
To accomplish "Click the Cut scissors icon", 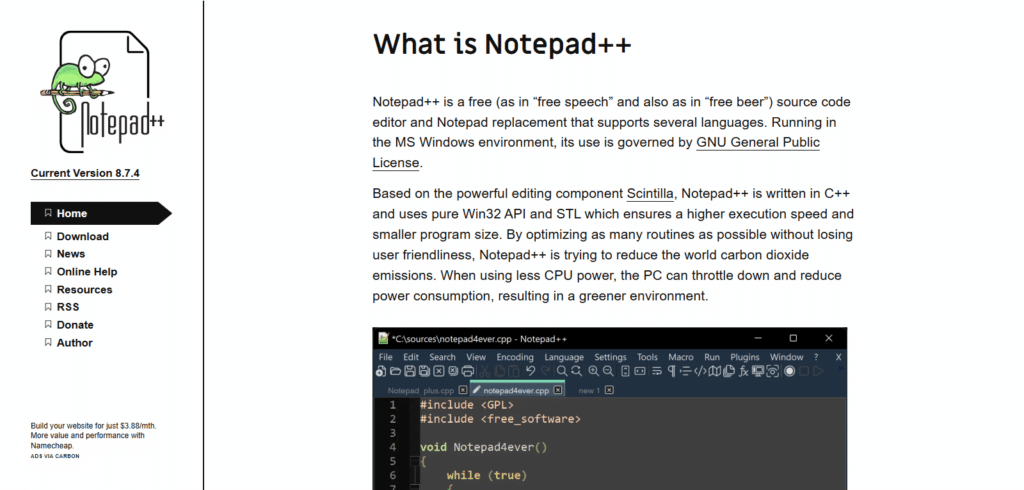I will pyautogui.click(x=485, y=371).
